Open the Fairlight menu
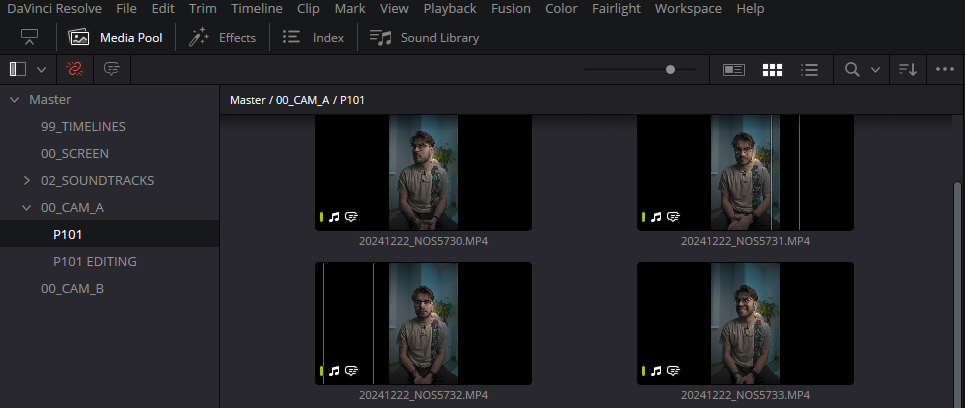 616,9
